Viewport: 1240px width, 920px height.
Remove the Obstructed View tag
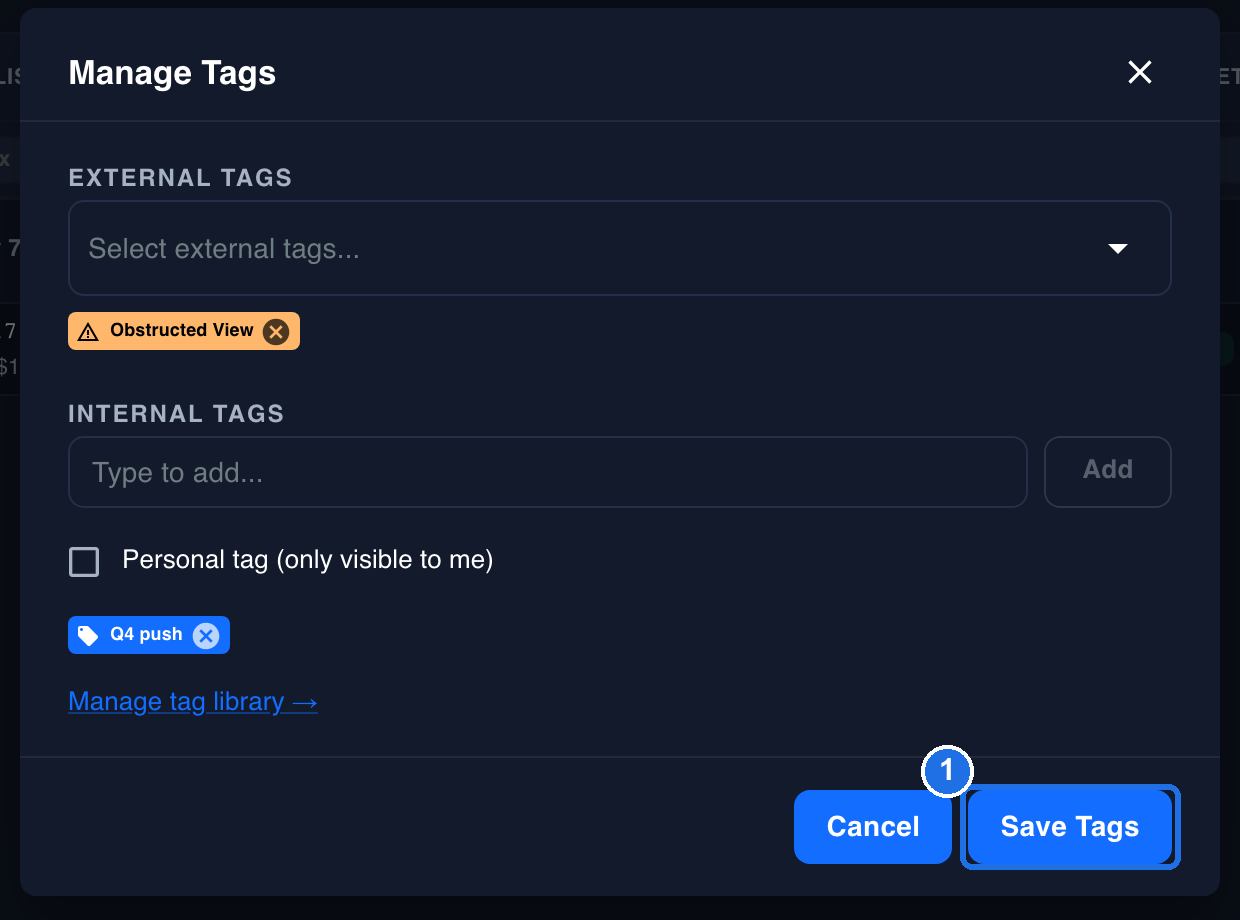tap(276, 331)
